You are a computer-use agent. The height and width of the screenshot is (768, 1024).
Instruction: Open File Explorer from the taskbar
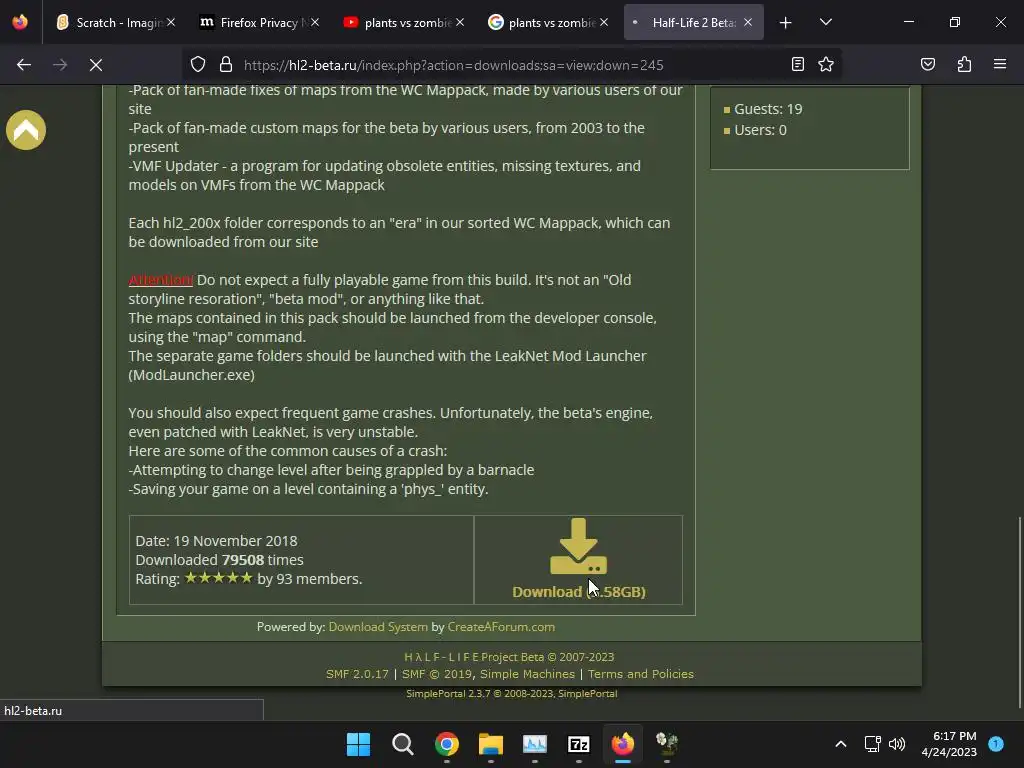coord(490,744)
